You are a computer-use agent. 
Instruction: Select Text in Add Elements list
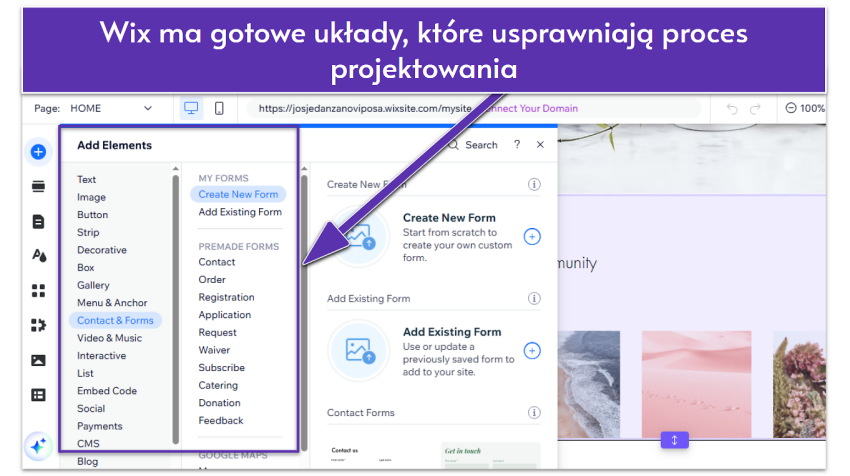[86, 179]
